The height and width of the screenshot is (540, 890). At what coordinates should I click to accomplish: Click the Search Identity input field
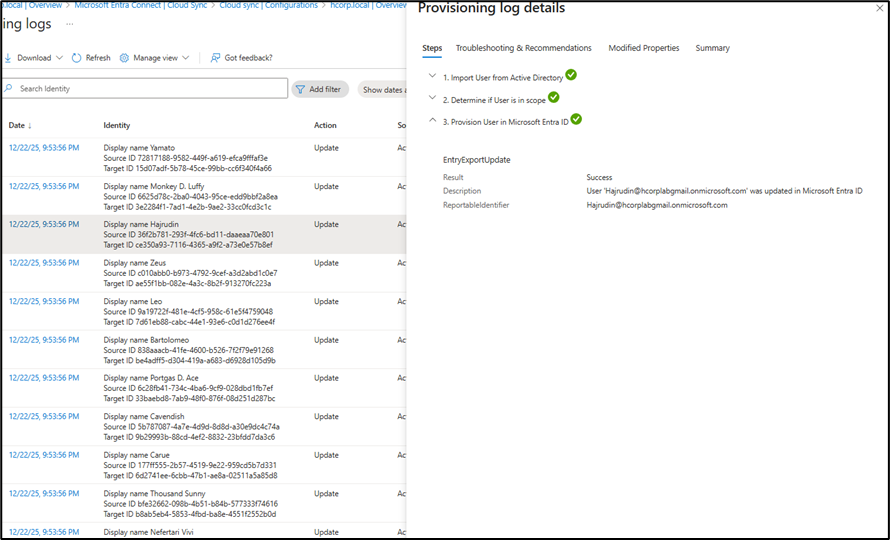(x=150, y=89)
